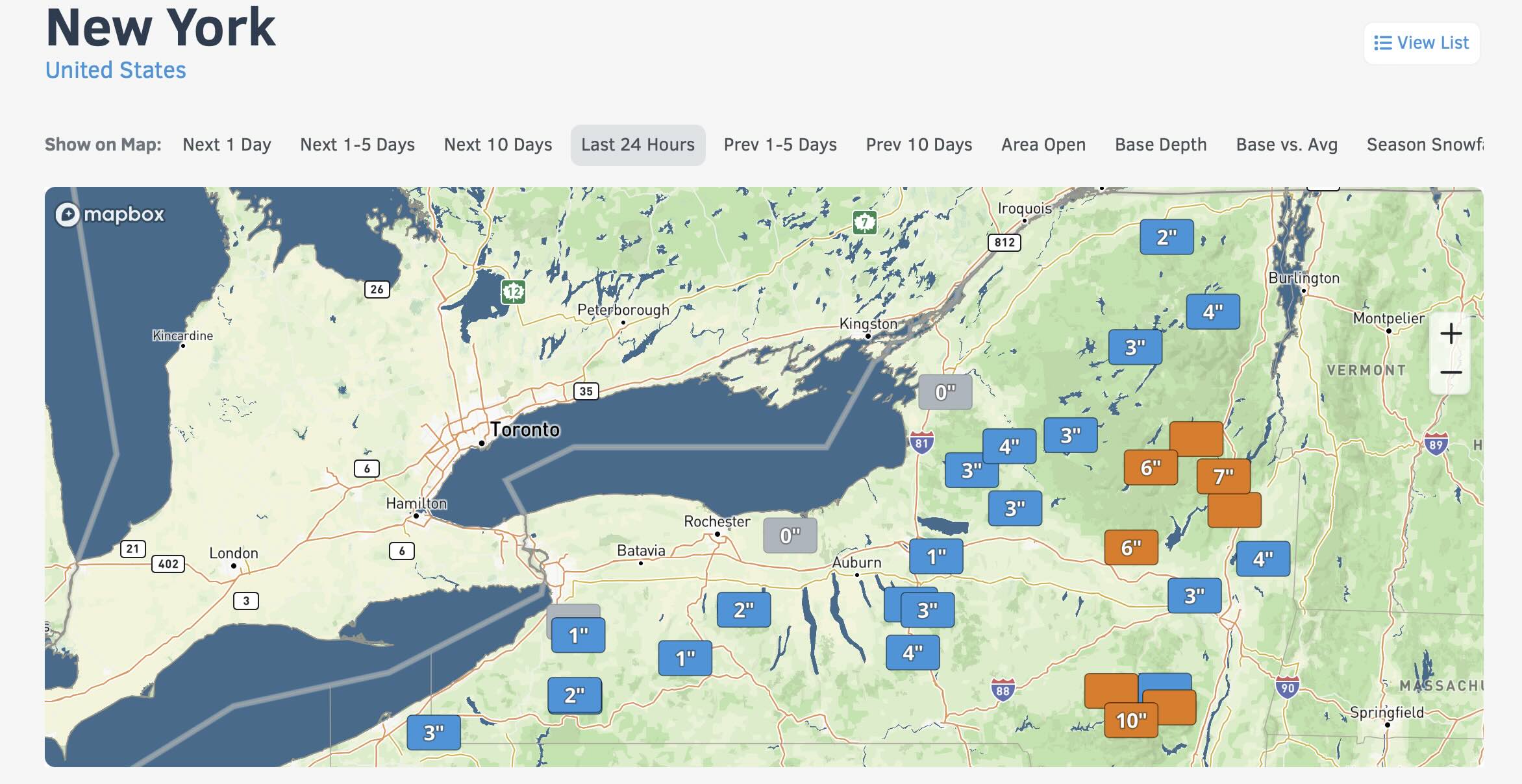Click the map zoom out minus button
The width and height of the screenshot is (1522, 784).
tap(1451, 373)
